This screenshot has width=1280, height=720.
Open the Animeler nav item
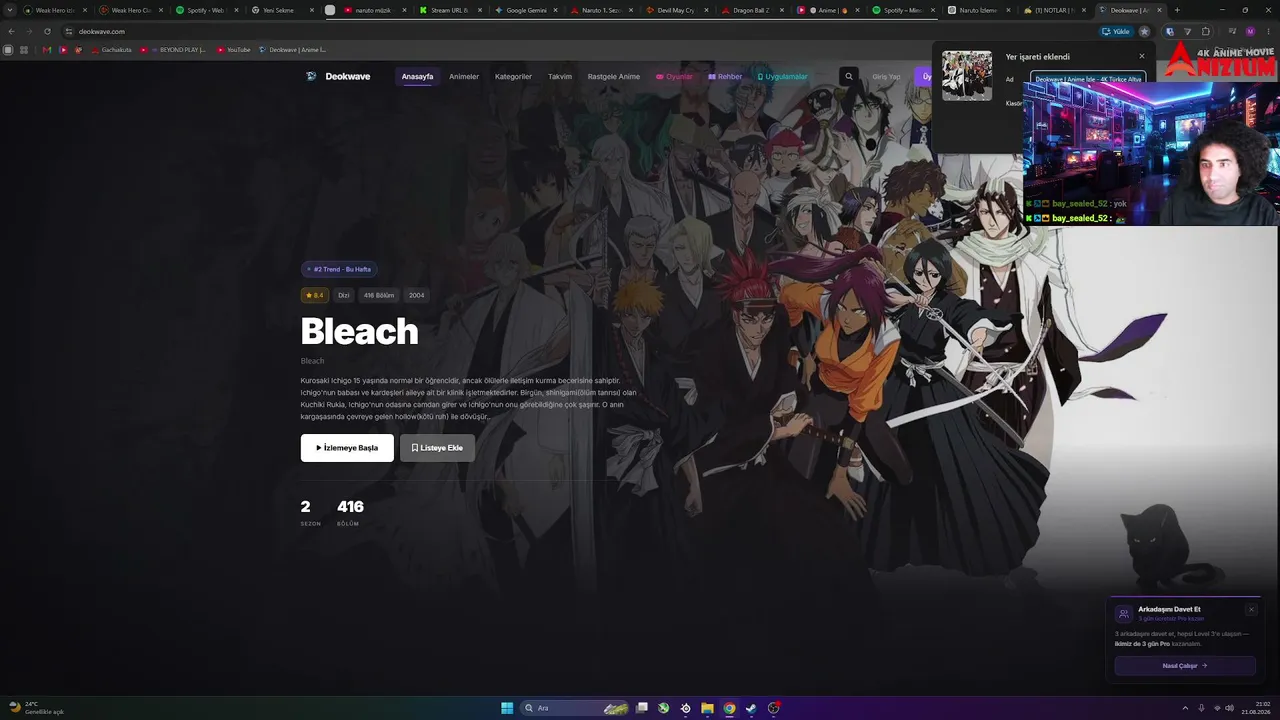[464, 76]
